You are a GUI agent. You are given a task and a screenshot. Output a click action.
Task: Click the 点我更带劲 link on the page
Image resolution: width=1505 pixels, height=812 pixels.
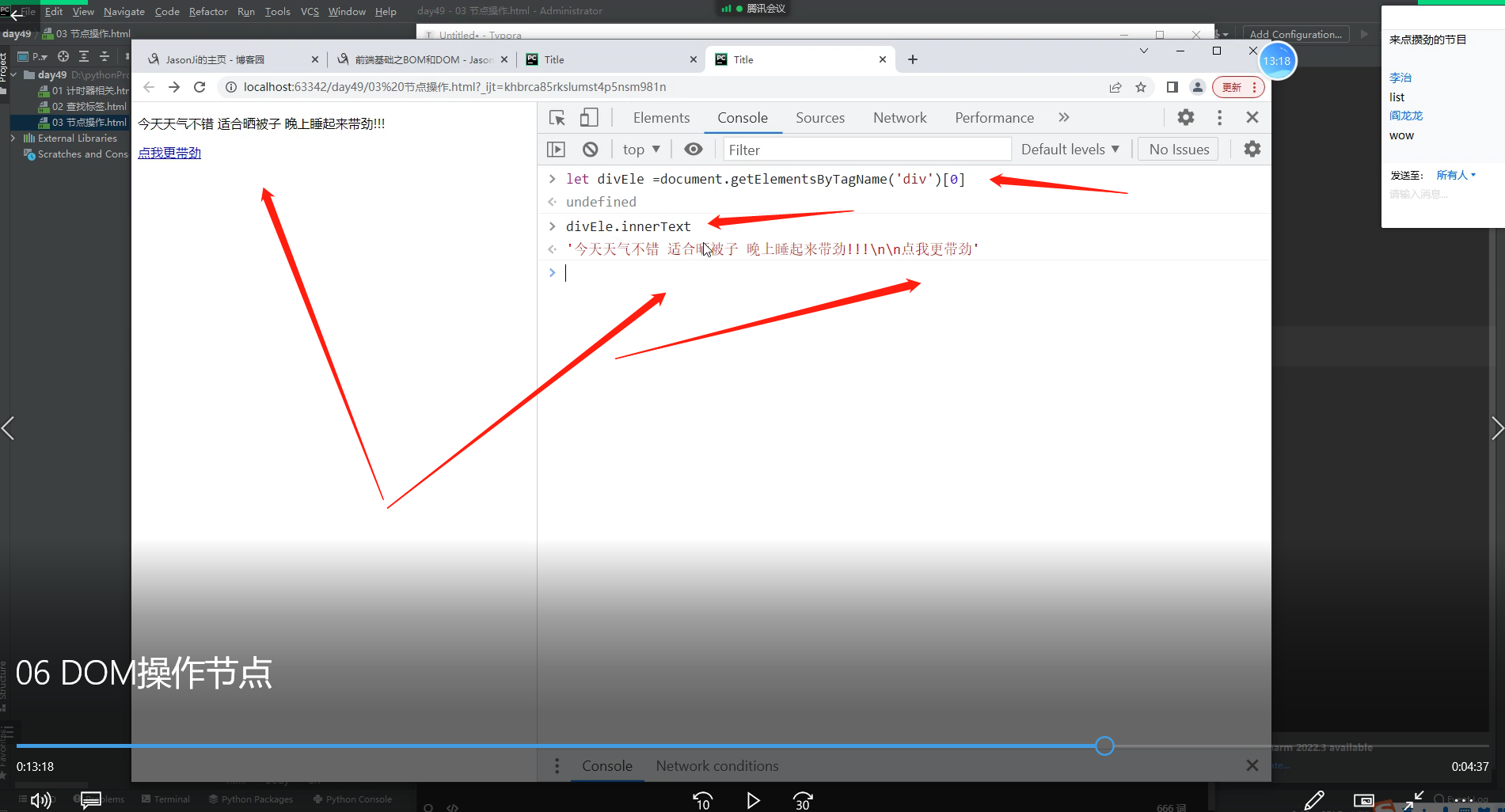tap(169, 153)
